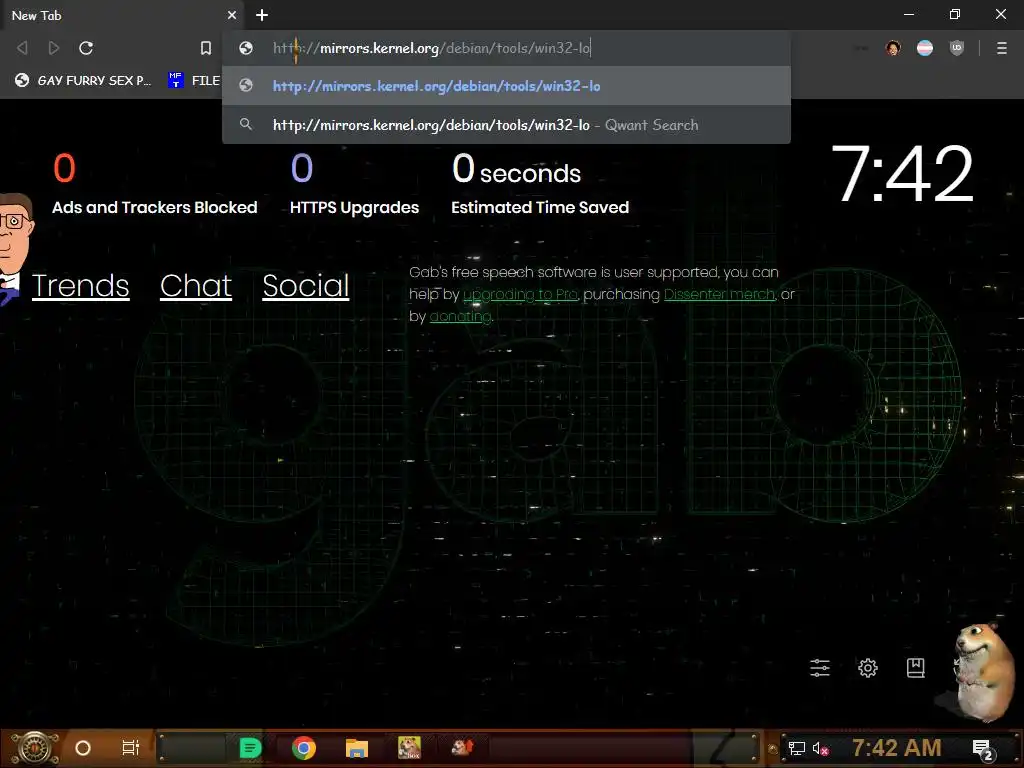
Task: Open the GAY FURRY SEX P... bookmark
Action: pos(83,80)
